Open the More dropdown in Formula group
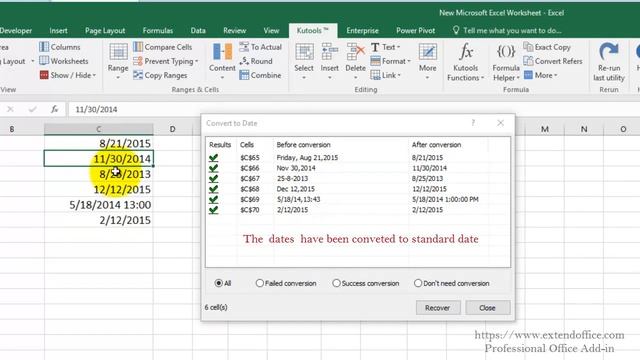Image resolution: width=640 pixels, height=360 pixels. [x=540, y=75]
